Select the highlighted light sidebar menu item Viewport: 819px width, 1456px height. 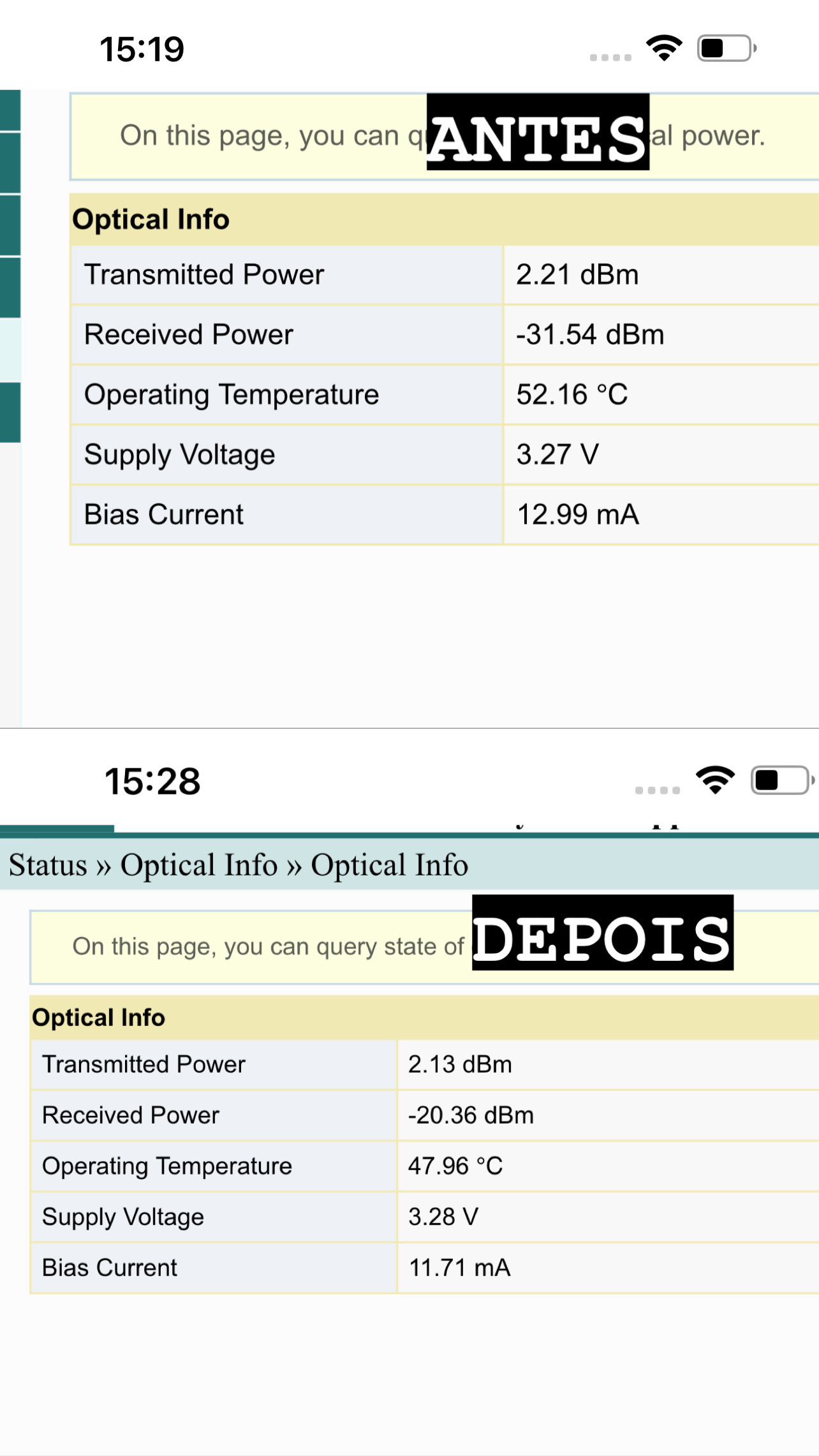pos(10,350)
